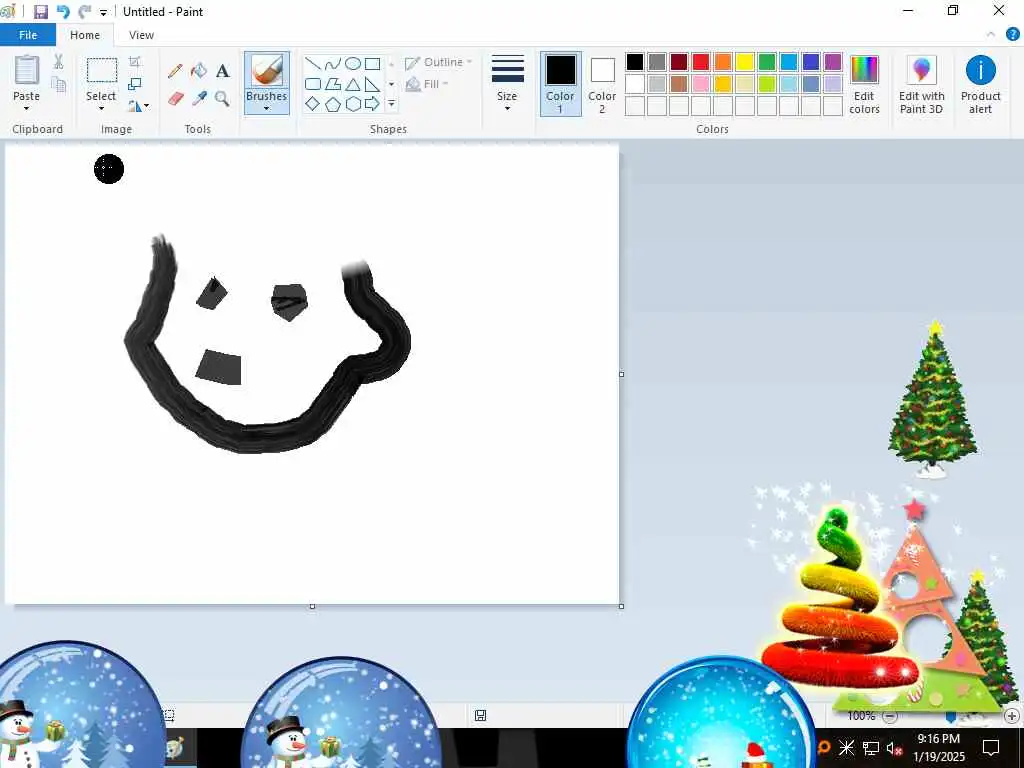The height and width of the screenshot is (768, 1024).
Task: Pick the green color swatch
Action: pyautogui.click(x=767, y=62)
